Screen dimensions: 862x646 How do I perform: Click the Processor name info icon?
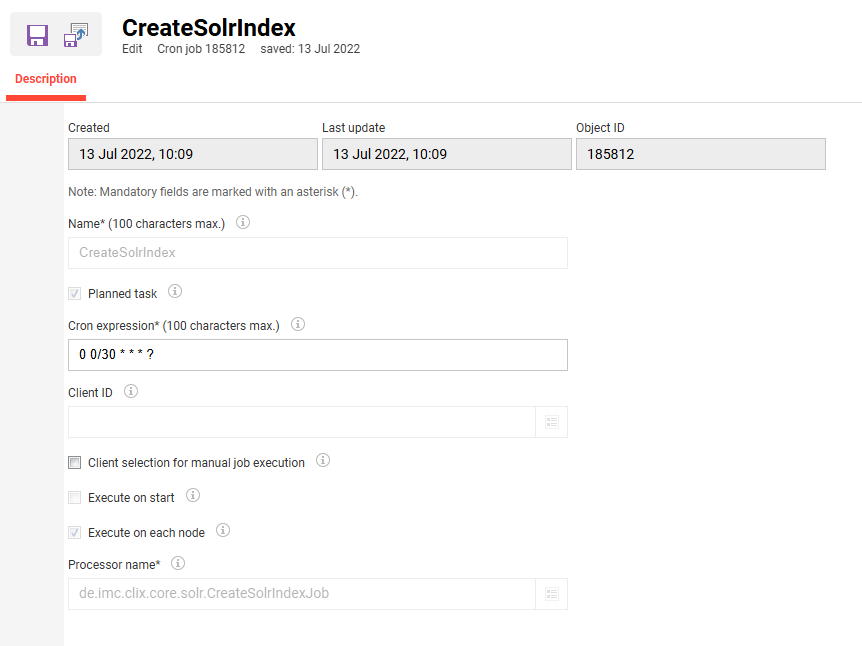[178, 563]
